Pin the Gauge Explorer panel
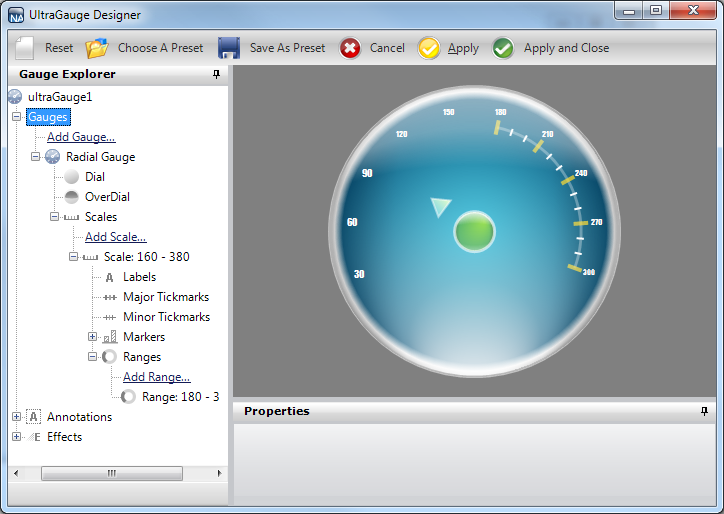The height and width of the screenshot is (514, 724). 217,75
